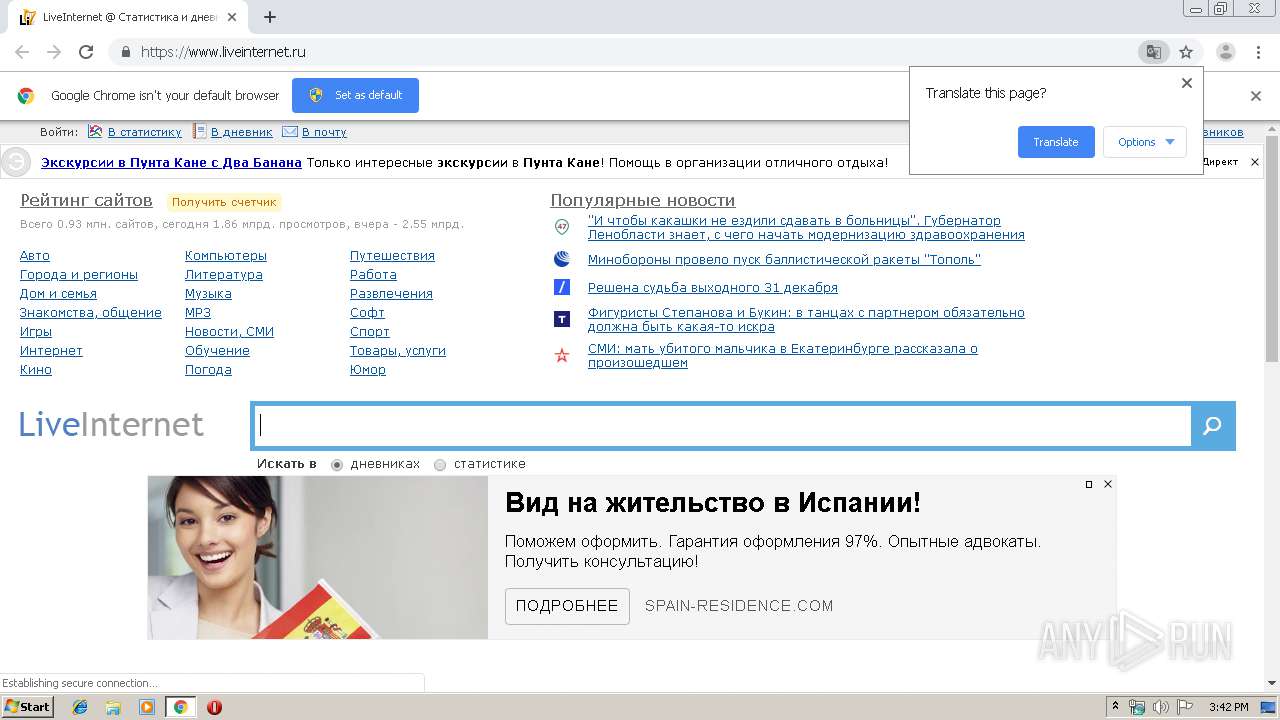1280x720 pixels.
Task: Open the Chrome profile avatar icon
Action: coord(1225,52)
